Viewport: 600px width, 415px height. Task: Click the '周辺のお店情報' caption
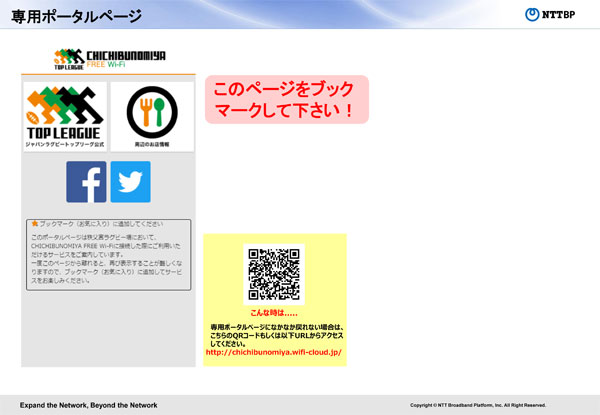(x=152, y=145)
